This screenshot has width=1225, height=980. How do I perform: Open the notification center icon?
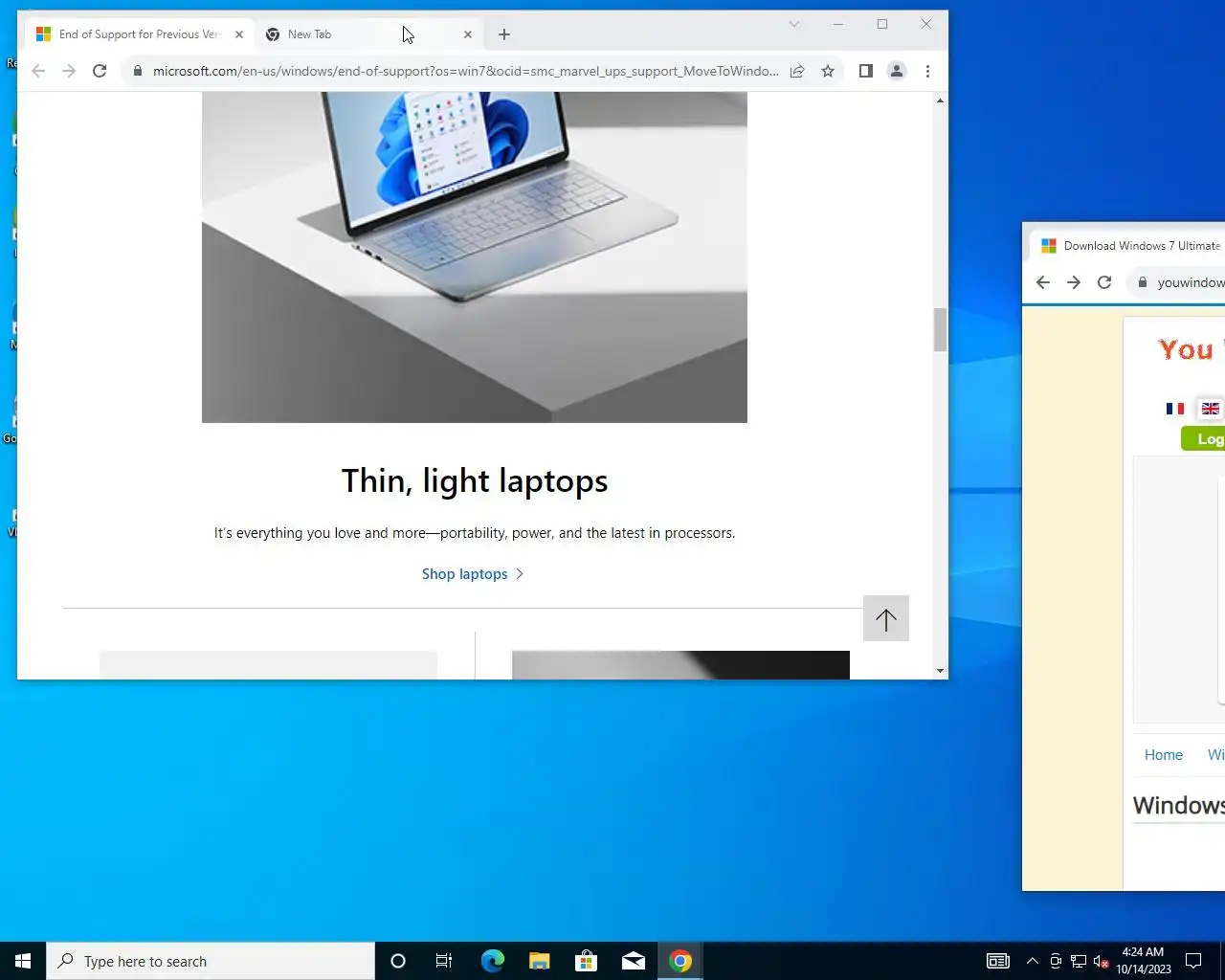[x=1193, y=961]
